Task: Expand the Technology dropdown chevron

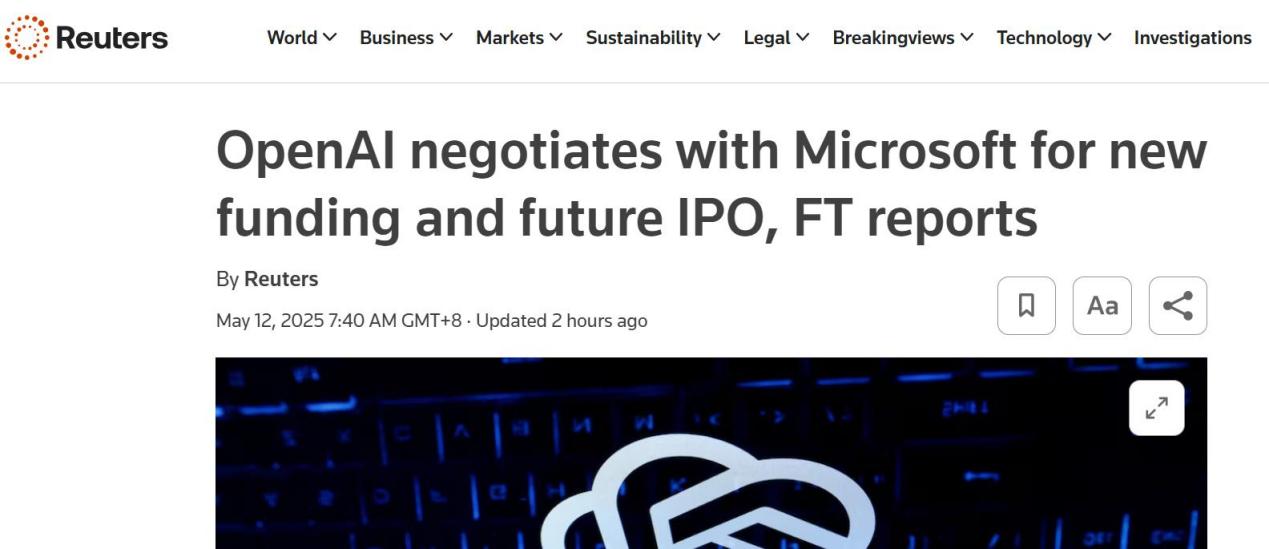Action: [x=1104, y=38]
